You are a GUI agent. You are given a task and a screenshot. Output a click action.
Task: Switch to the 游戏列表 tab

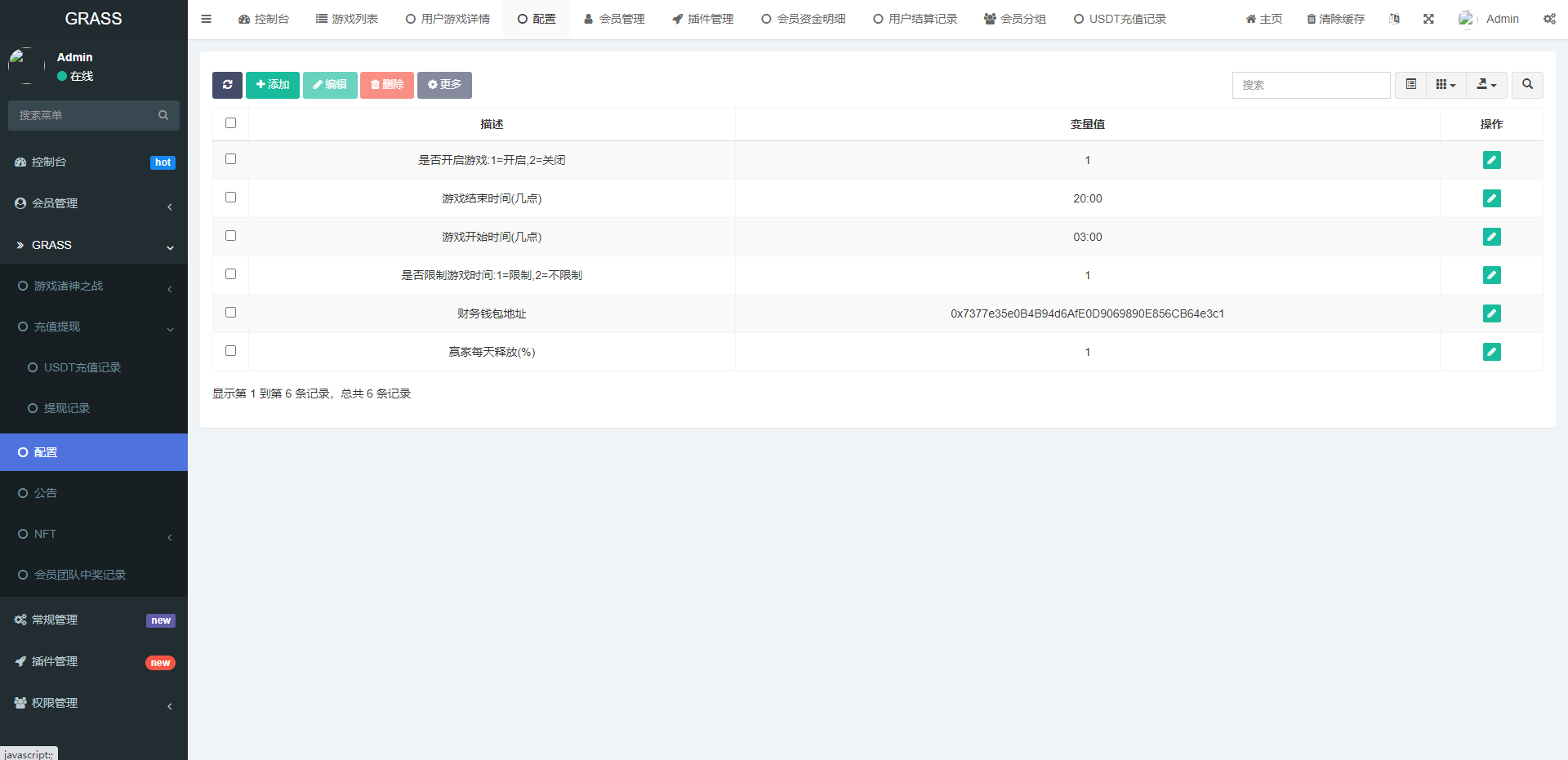[347, 19]
